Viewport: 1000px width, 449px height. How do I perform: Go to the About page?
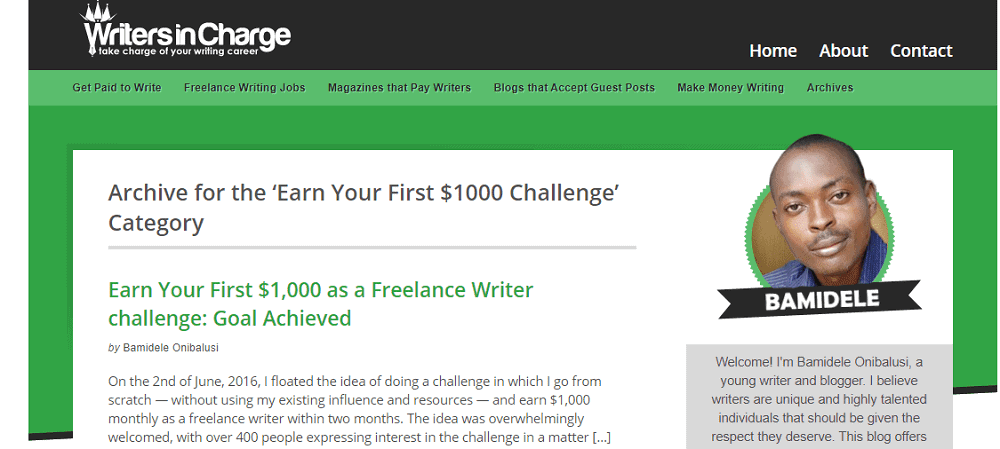(x=843, y=51)
